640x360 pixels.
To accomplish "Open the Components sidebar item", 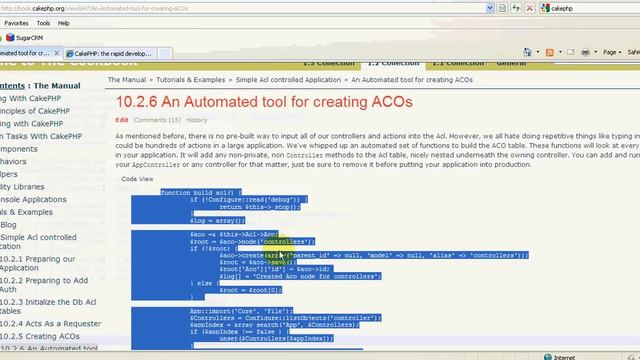I will point(19,149).
